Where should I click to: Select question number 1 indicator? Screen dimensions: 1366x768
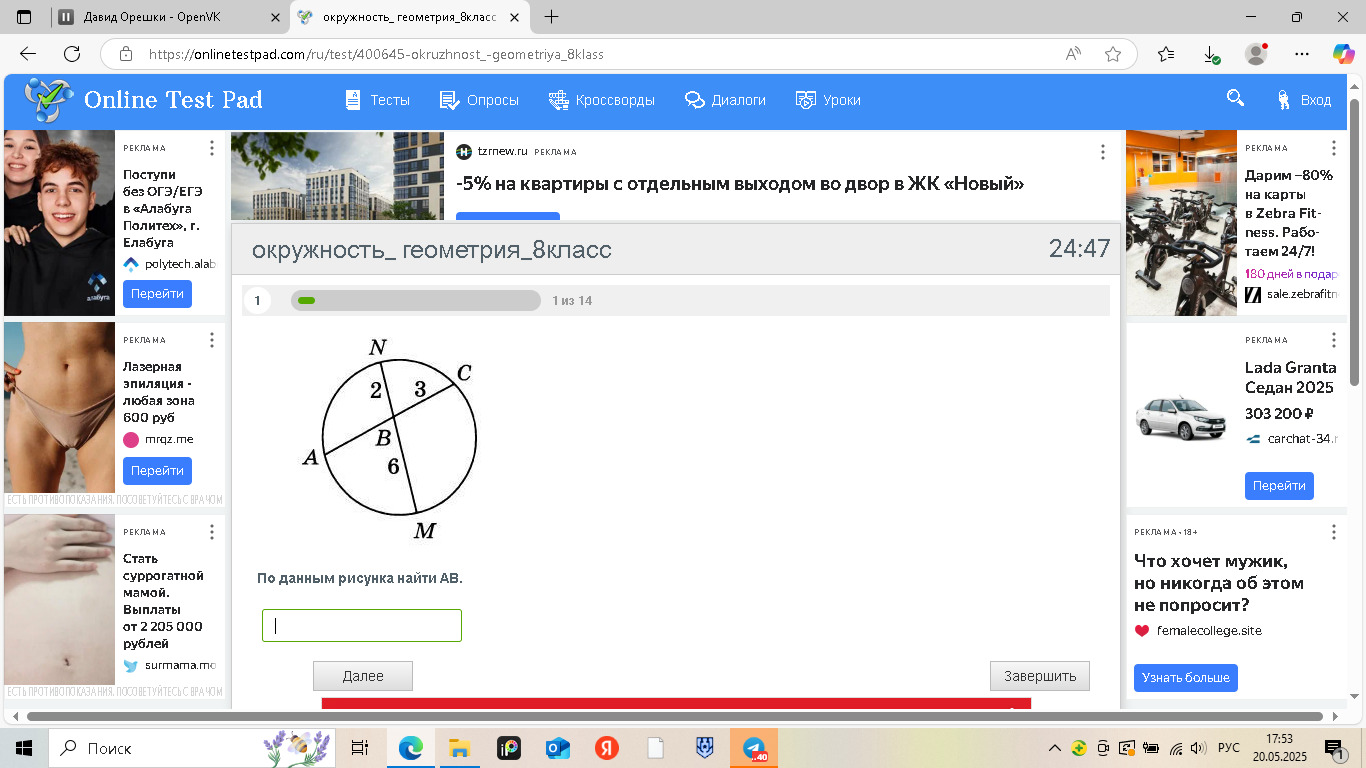tap(258, 300)
